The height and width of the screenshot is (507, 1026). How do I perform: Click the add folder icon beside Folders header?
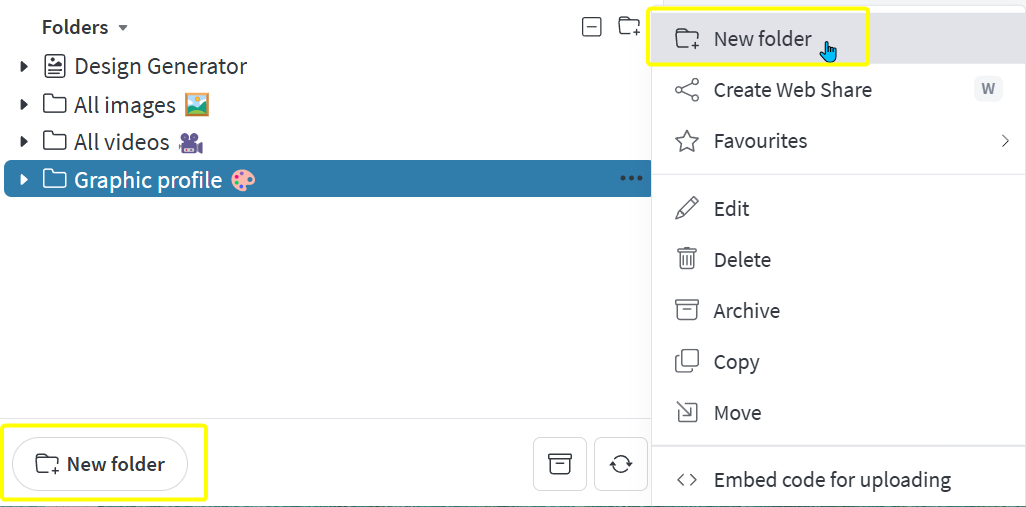[629, 27]
